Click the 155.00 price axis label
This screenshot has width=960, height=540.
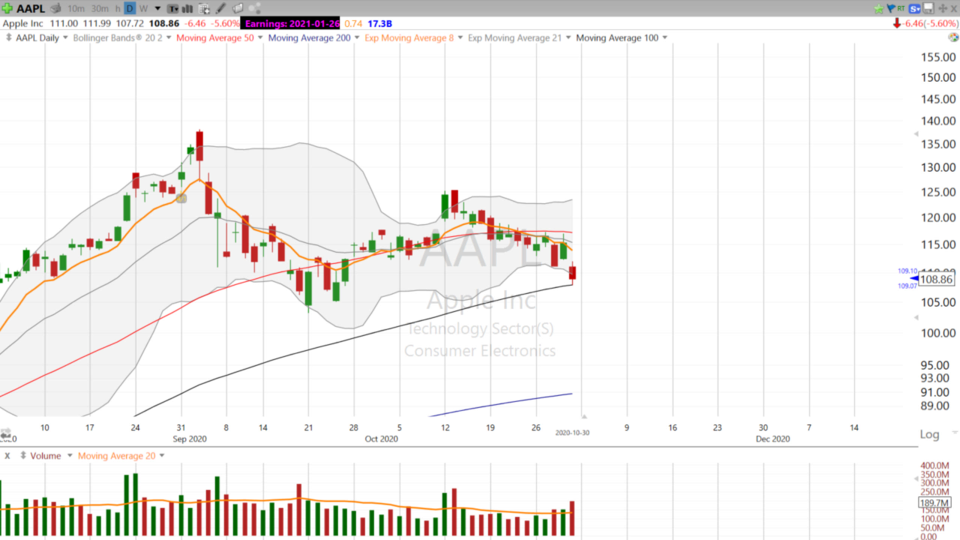pos(938,57)
